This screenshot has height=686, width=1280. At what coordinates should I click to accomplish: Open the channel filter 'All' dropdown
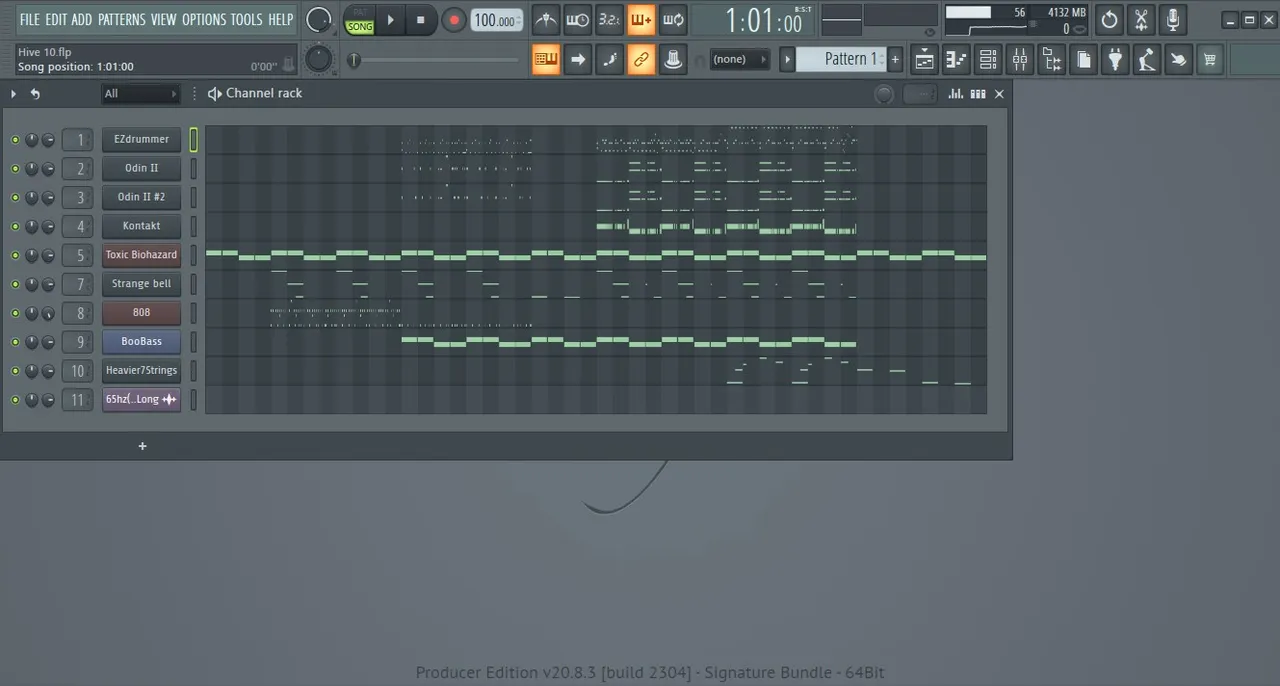(141, 94)
